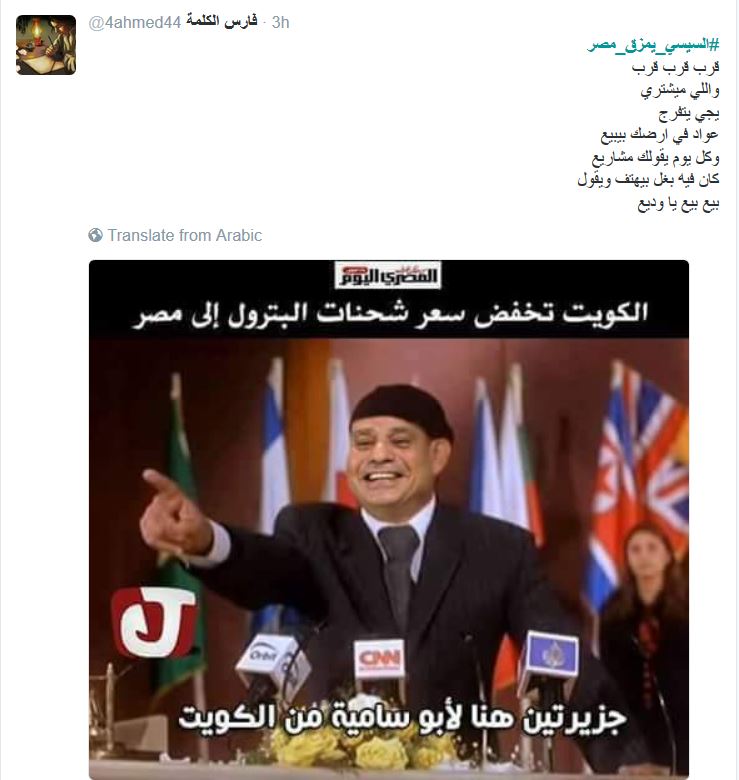This screenshot has height=780, width=739.
Task: Click the first tweet line قرب قرب قرب
Action: [x=675, y=67]
